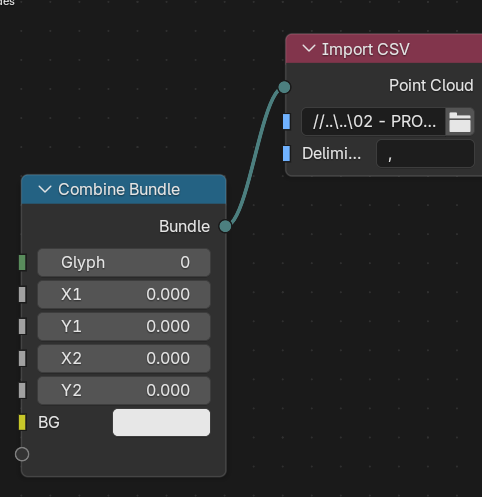Click the BG label text
The width and height of the screenshot is (482, 497).
click(x=49, y=422)
